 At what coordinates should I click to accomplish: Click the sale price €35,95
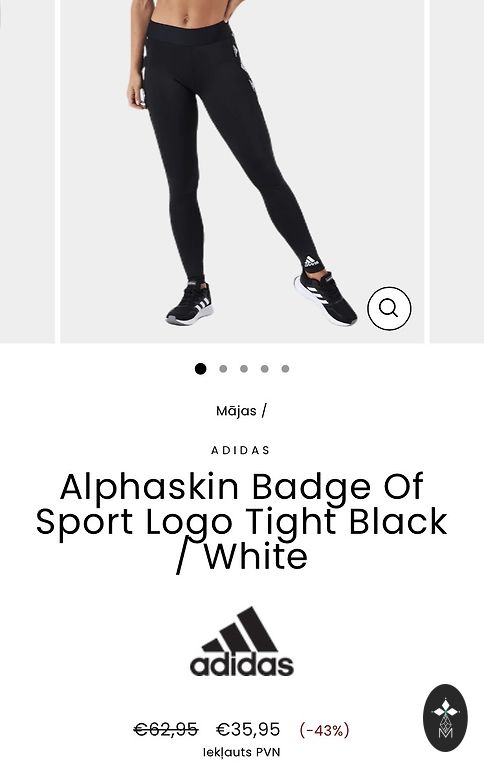[x=248, y=729]
